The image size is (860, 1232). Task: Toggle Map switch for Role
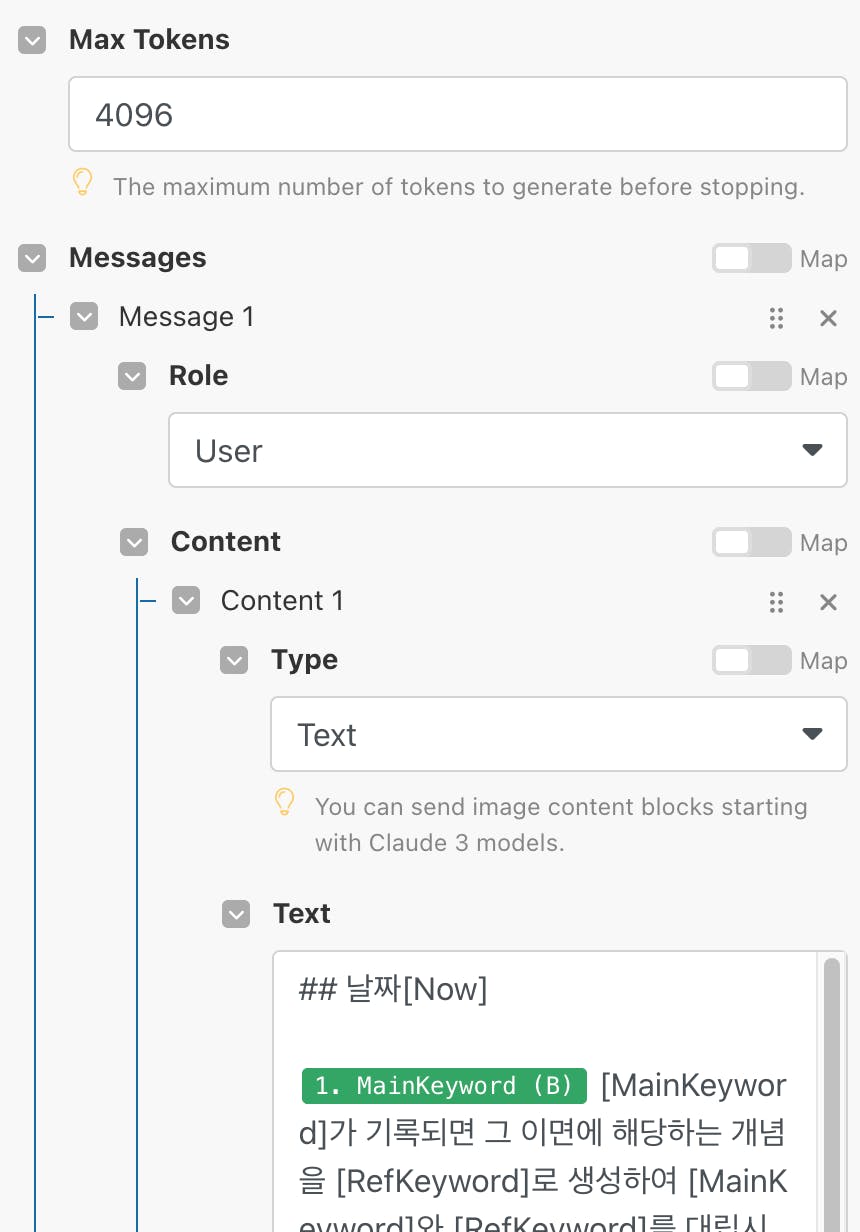coord(751,377)
